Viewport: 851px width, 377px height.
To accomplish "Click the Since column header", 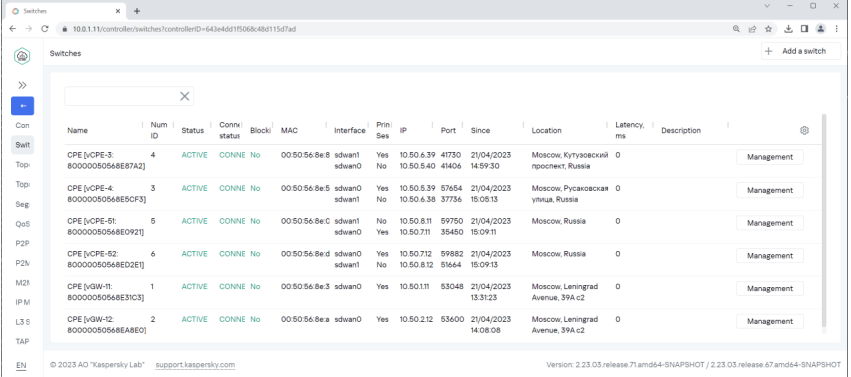I will point(480,130).
